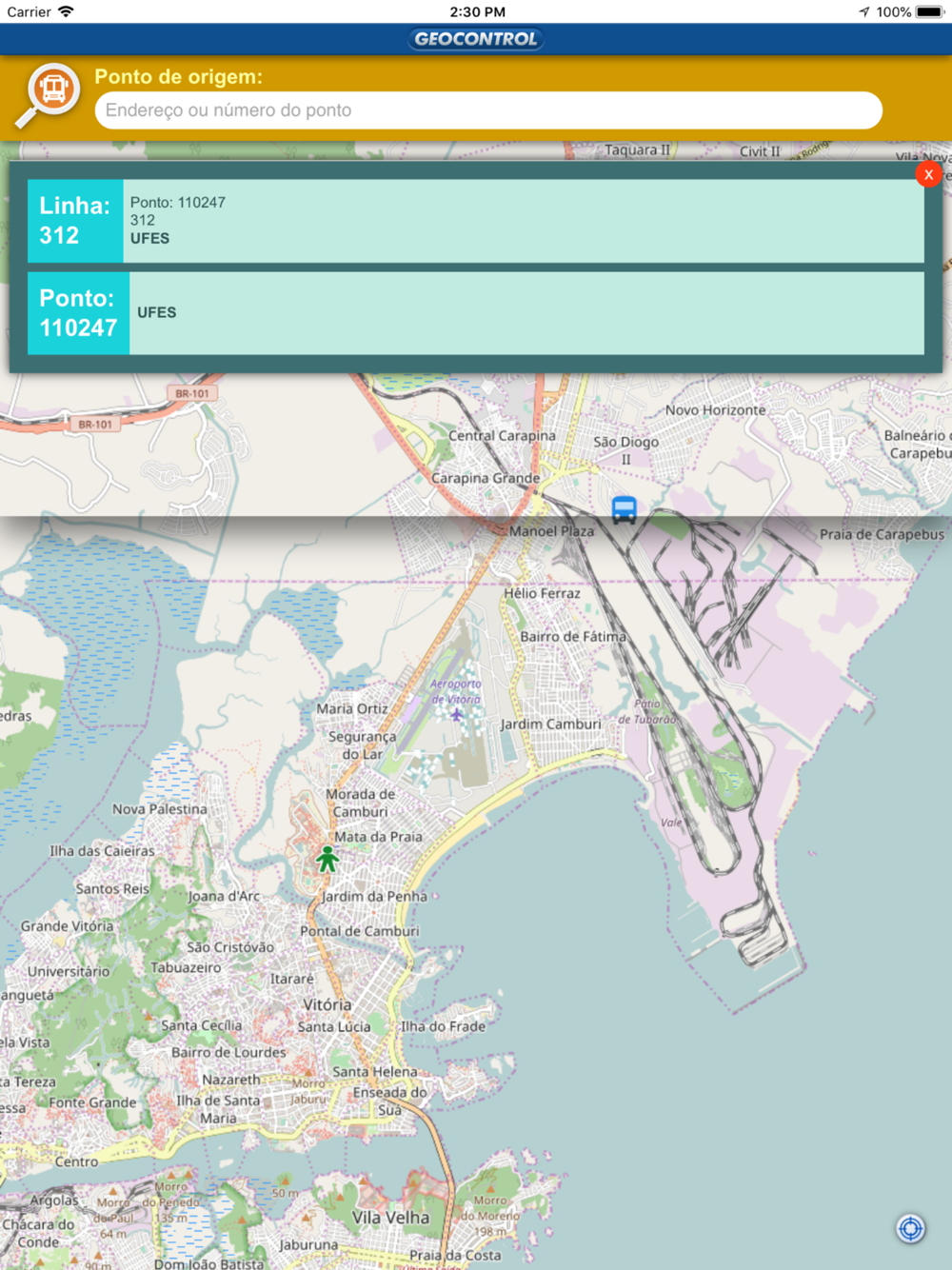
Task: Click 'Nova Palestina' map label
Action: click(159, 809)
